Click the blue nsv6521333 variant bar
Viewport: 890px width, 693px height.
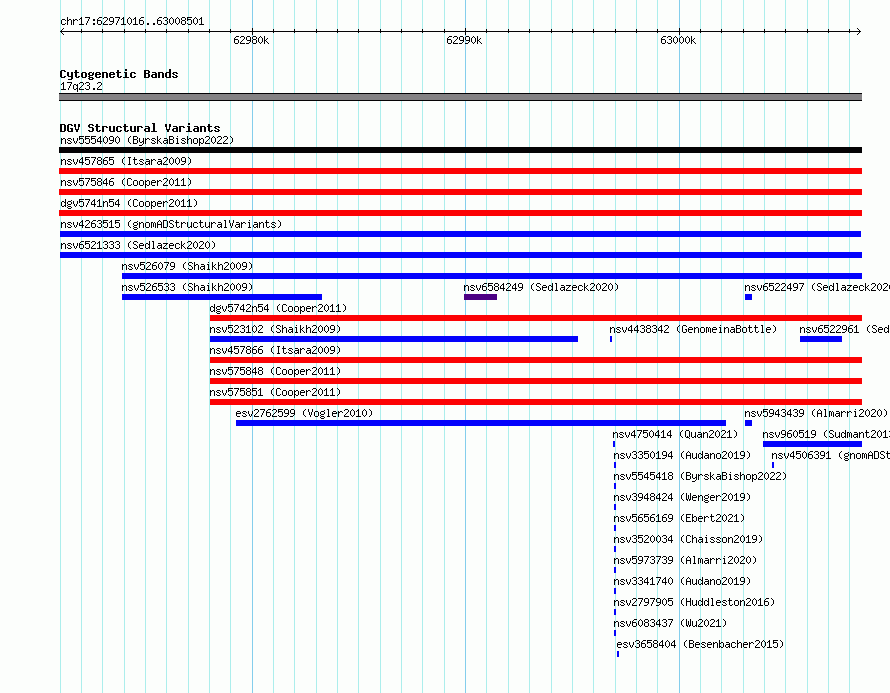click(460, 255)
